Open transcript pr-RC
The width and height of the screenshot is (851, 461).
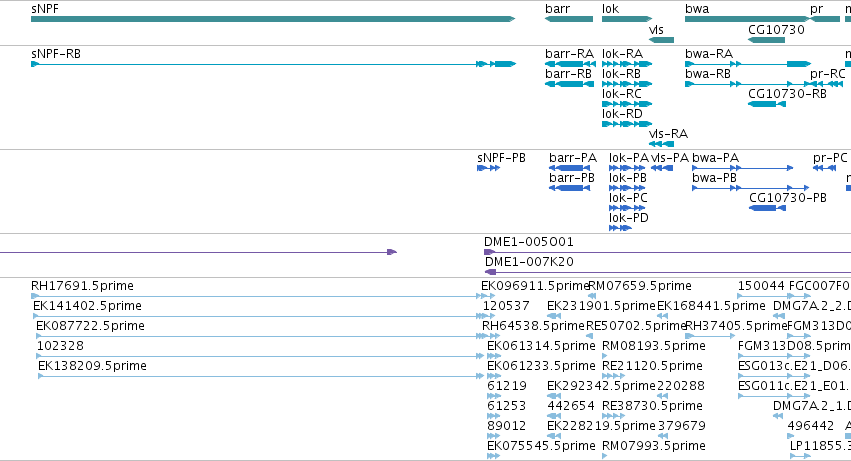(828, 73)
